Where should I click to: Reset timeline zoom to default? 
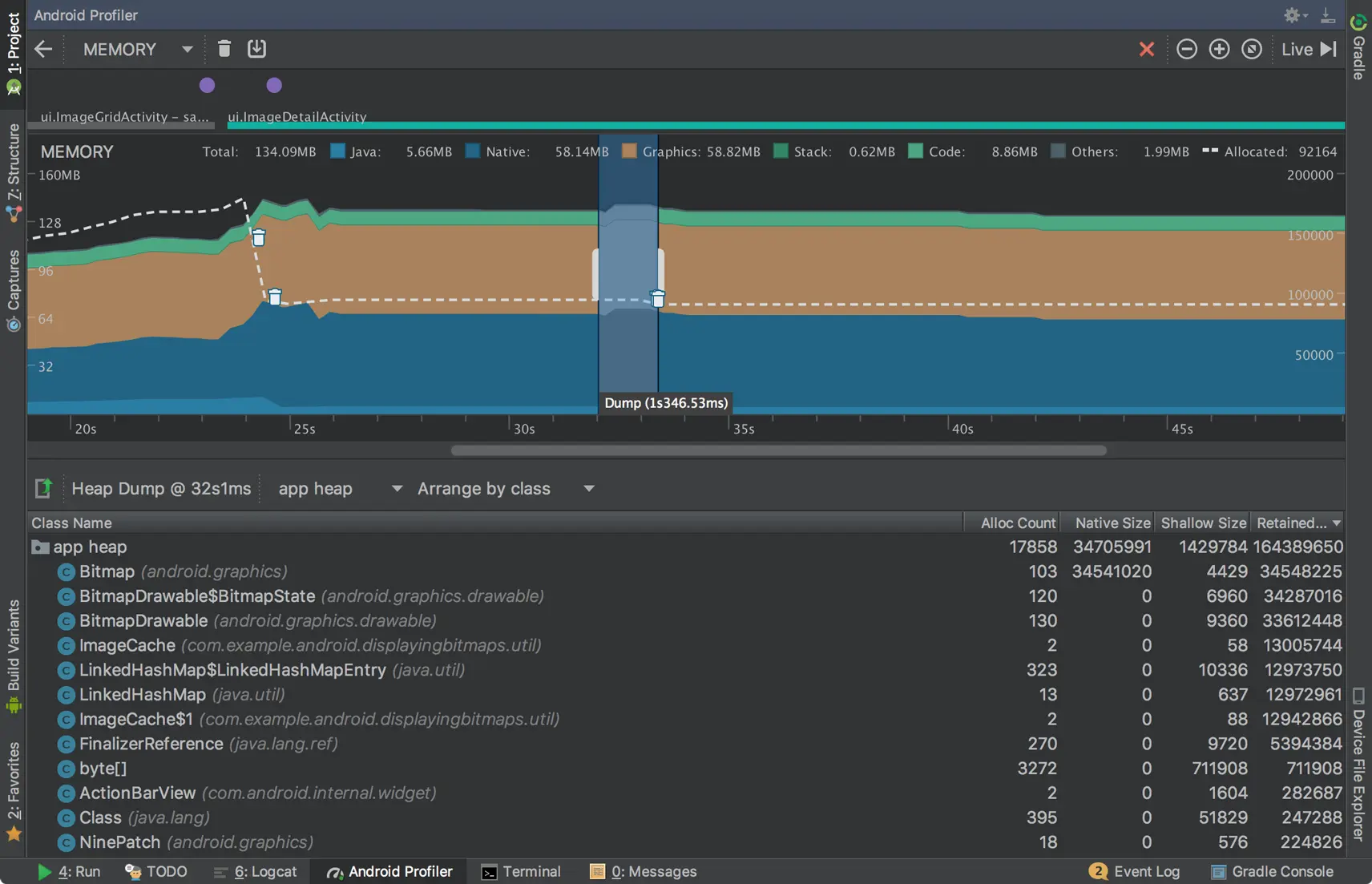coord(1251,50)
